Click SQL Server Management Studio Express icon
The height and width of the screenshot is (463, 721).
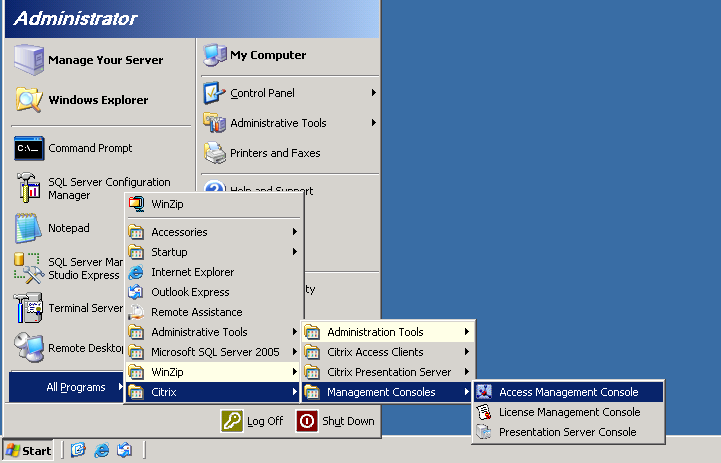(29, 268)
